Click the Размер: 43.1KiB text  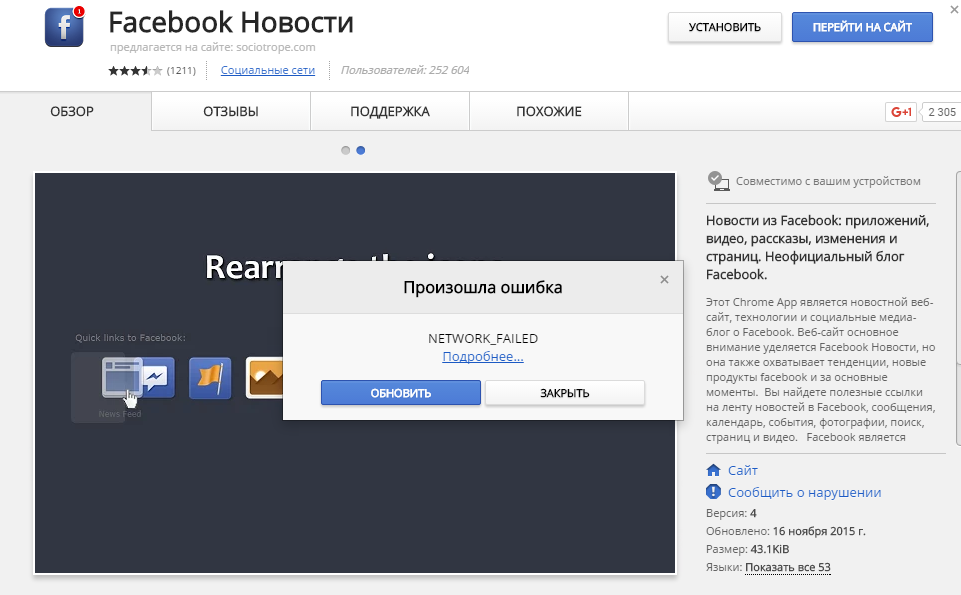tap(748, 549)
